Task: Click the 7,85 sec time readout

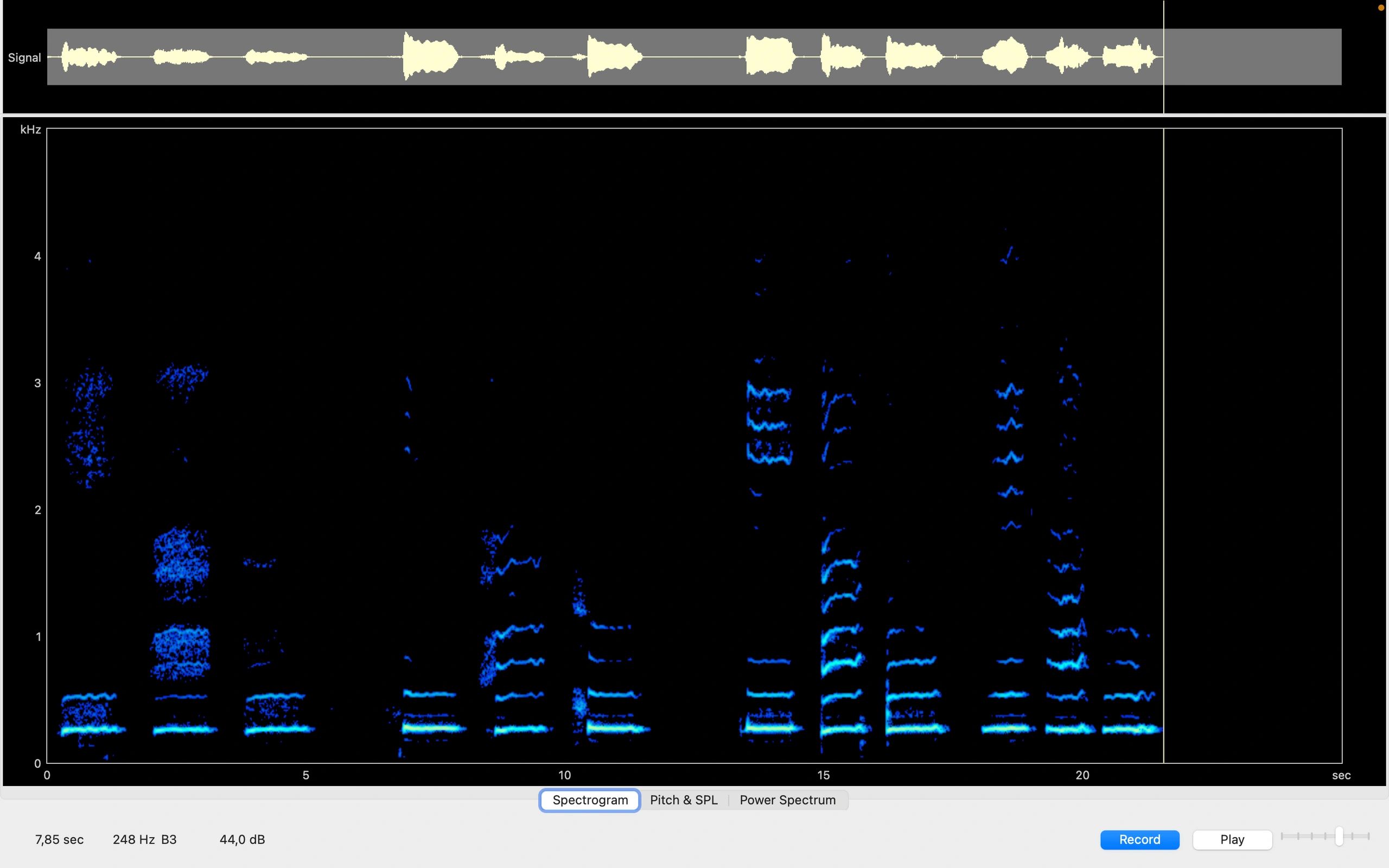Action: coord(59,839)
